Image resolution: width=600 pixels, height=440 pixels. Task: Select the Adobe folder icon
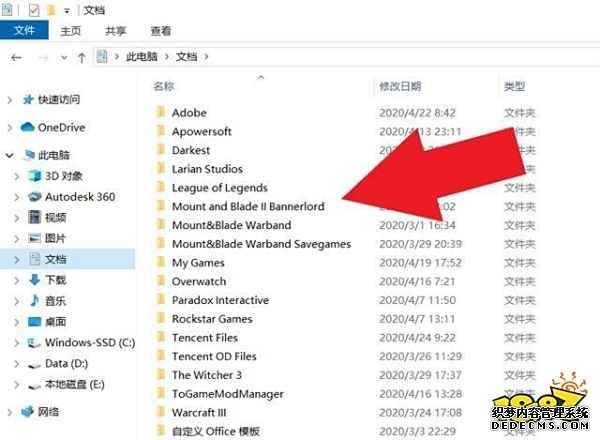pyautogui.click(x=161, y=112)
